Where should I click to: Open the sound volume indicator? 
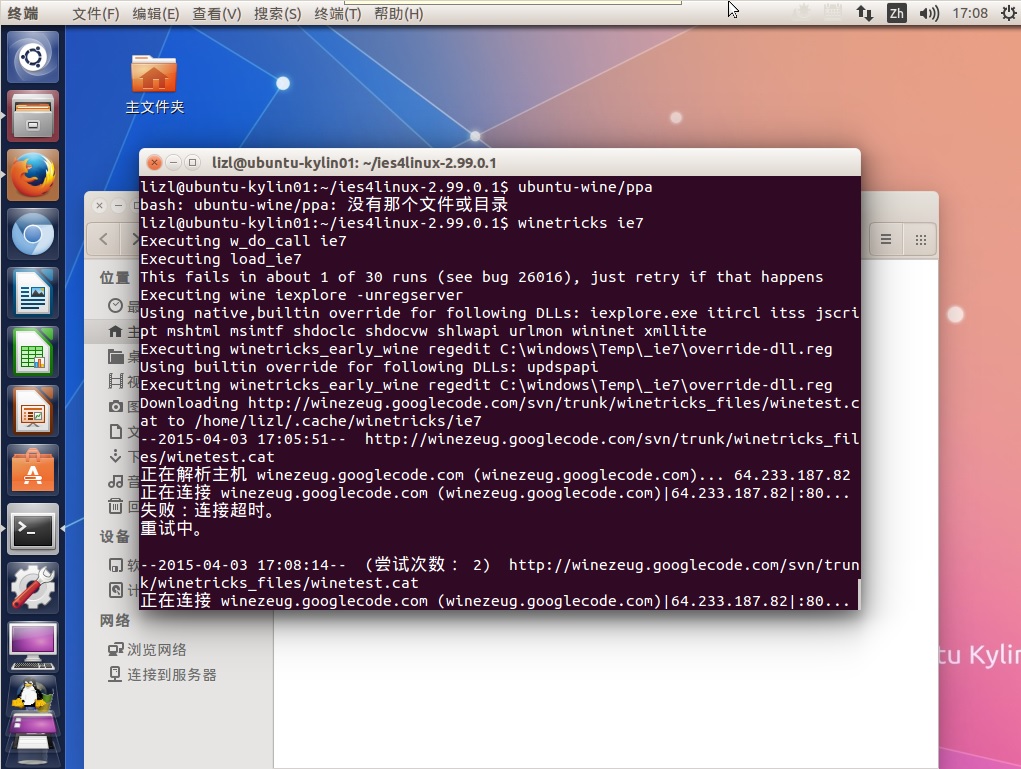pyautogui.click(x=929, y=13)
